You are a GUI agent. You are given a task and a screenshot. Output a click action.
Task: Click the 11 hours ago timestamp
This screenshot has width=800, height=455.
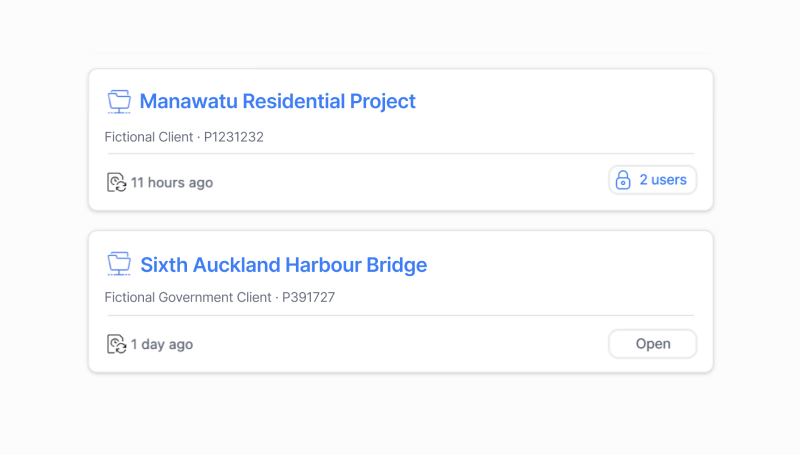pyautogui.click(x=172, y=183)
